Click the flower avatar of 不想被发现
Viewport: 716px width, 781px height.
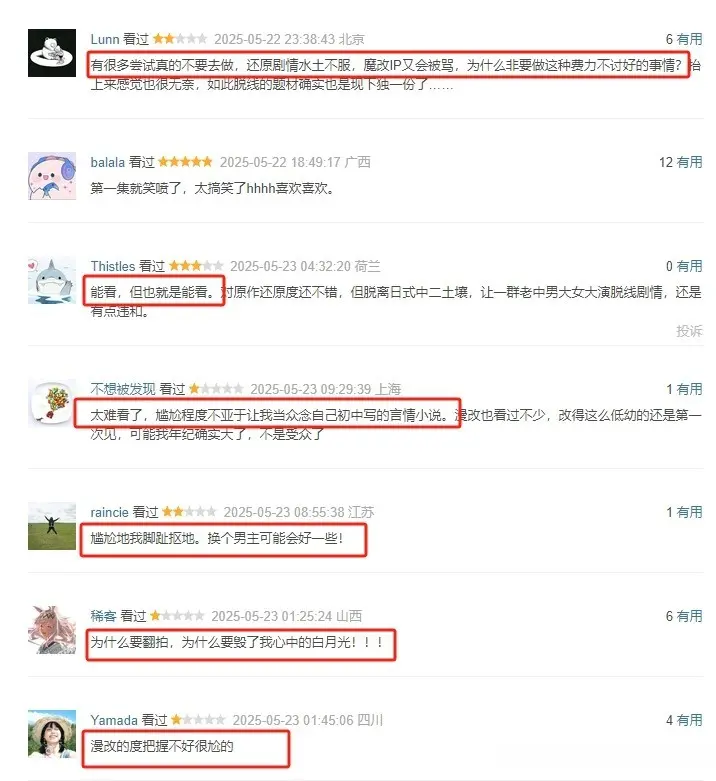coord(52,403)
